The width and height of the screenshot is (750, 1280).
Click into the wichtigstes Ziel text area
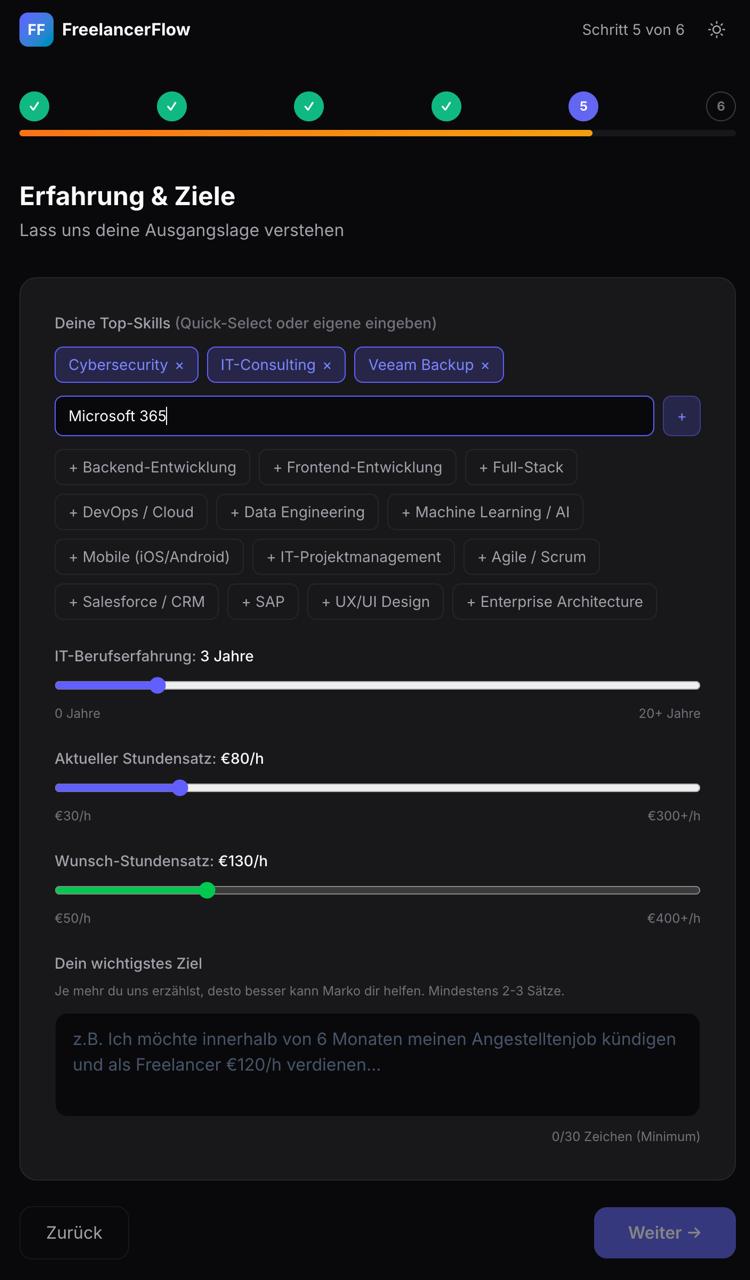click(377, 1065)
